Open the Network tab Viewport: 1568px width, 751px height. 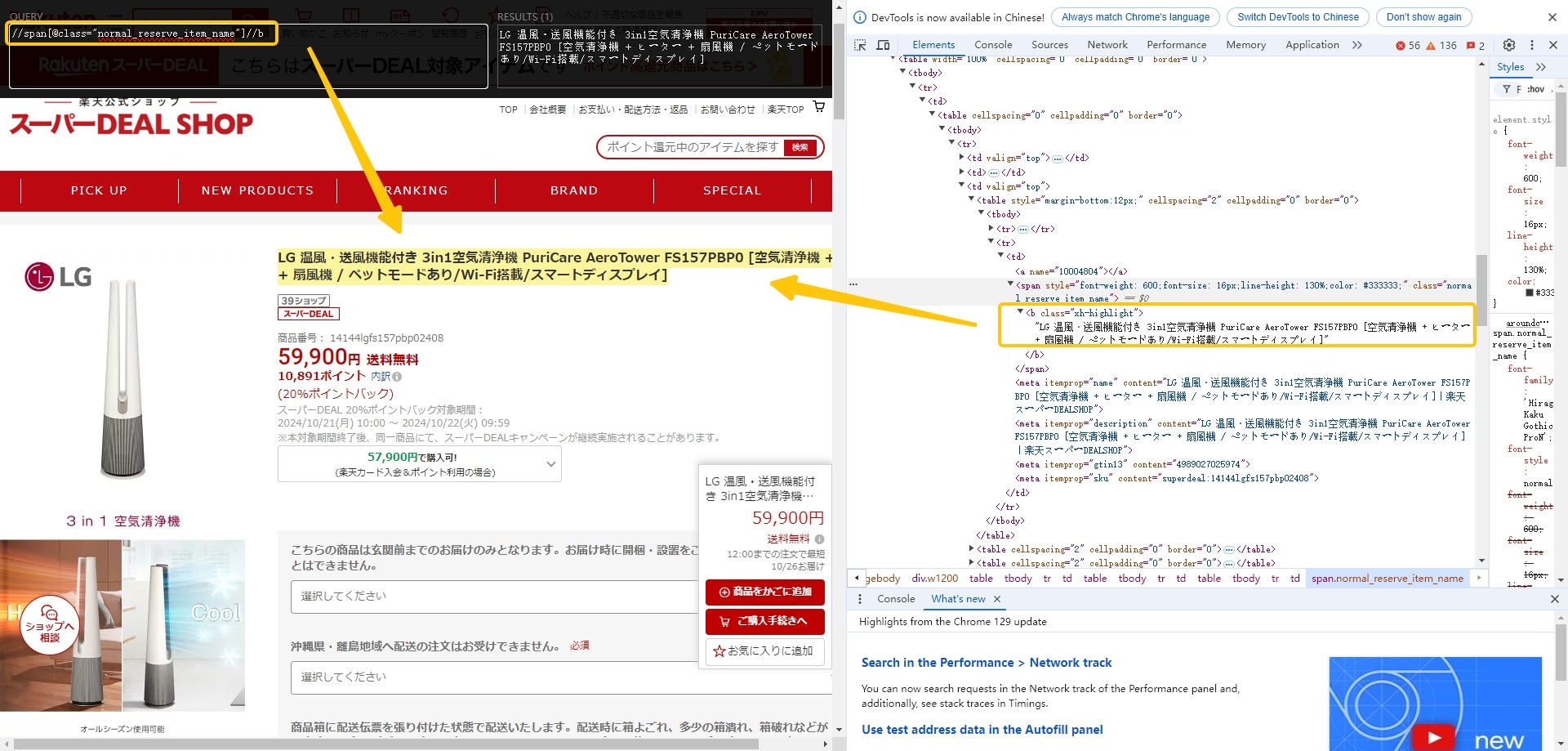tap(1107, 45)
